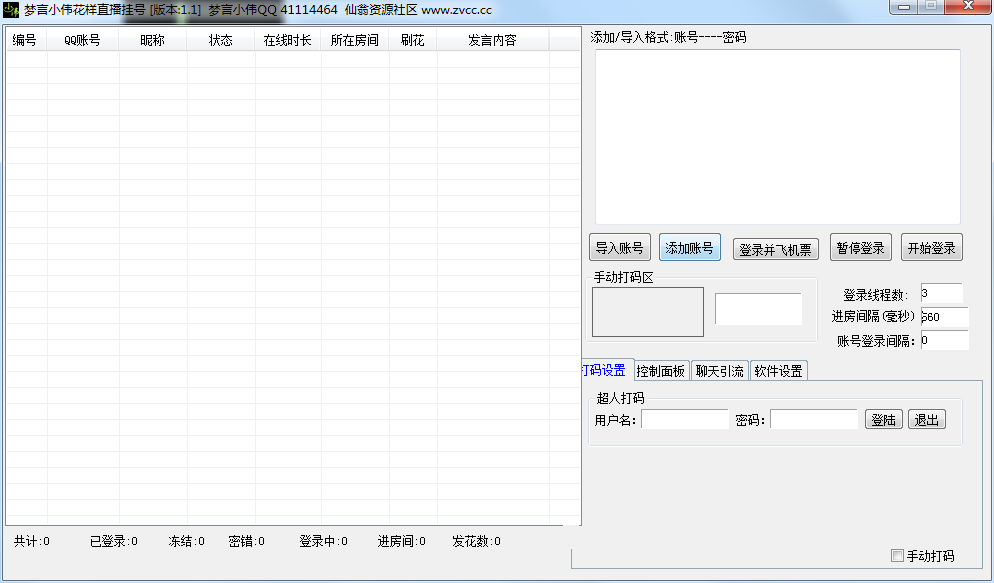Click the 账号登录间隔 field
The height and width of the screenshot is (583, 994).
[944, 341]
